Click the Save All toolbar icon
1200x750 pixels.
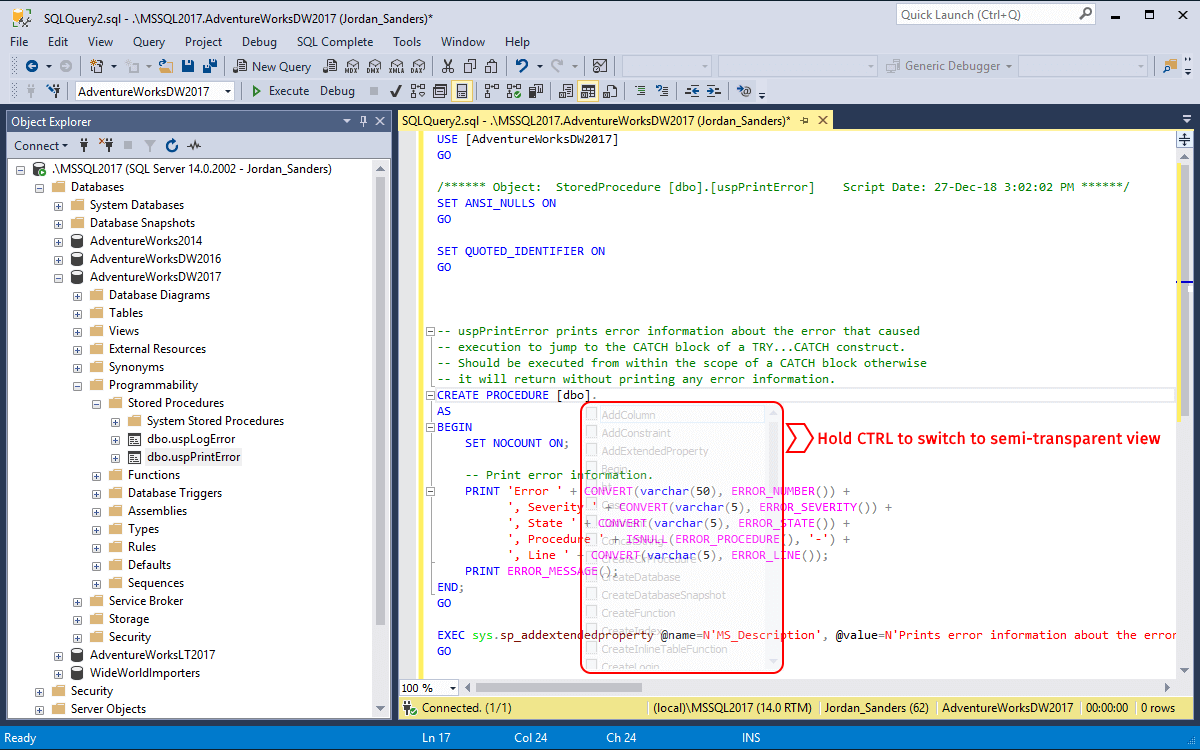tap(211, 66)
